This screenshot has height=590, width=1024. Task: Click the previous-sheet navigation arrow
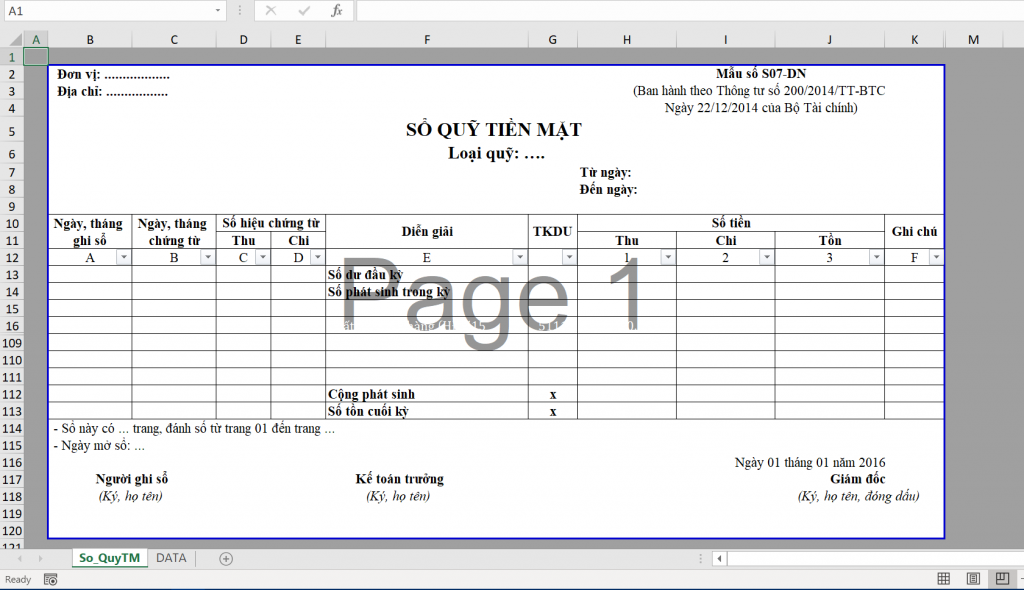pyautogui.click(x=21, y=558)
